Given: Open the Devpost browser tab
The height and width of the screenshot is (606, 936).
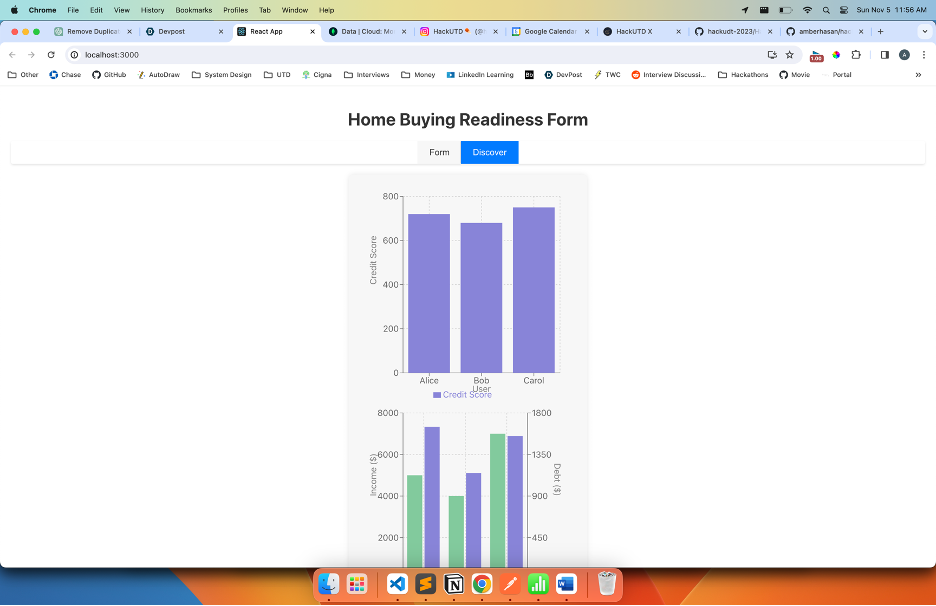Looking at the screenshot, I should tap(184, 32).
